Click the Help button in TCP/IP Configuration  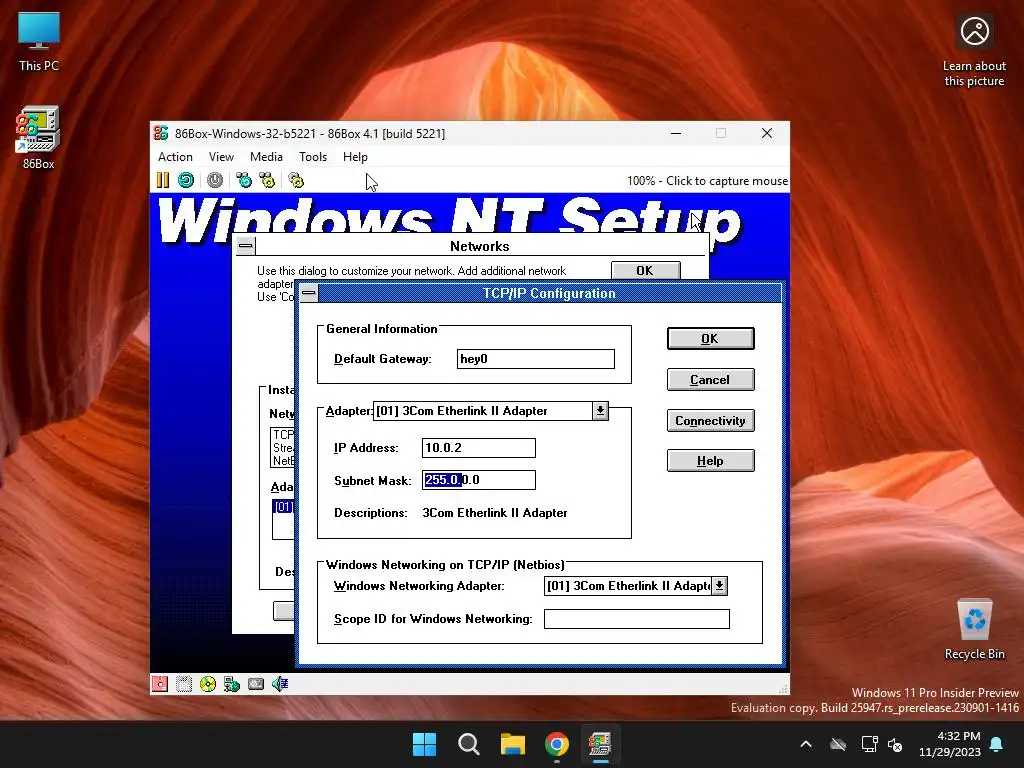tap(711, 460)
